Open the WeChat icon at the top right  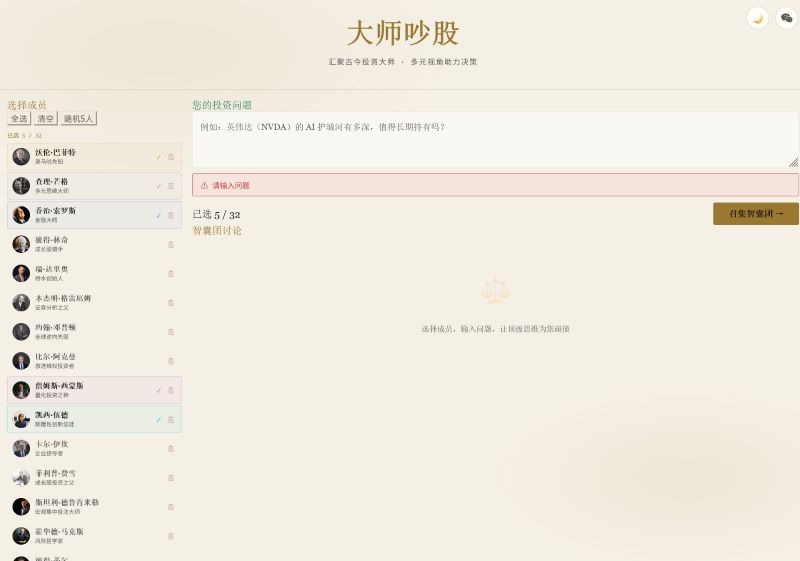click(x=786, y=18)
